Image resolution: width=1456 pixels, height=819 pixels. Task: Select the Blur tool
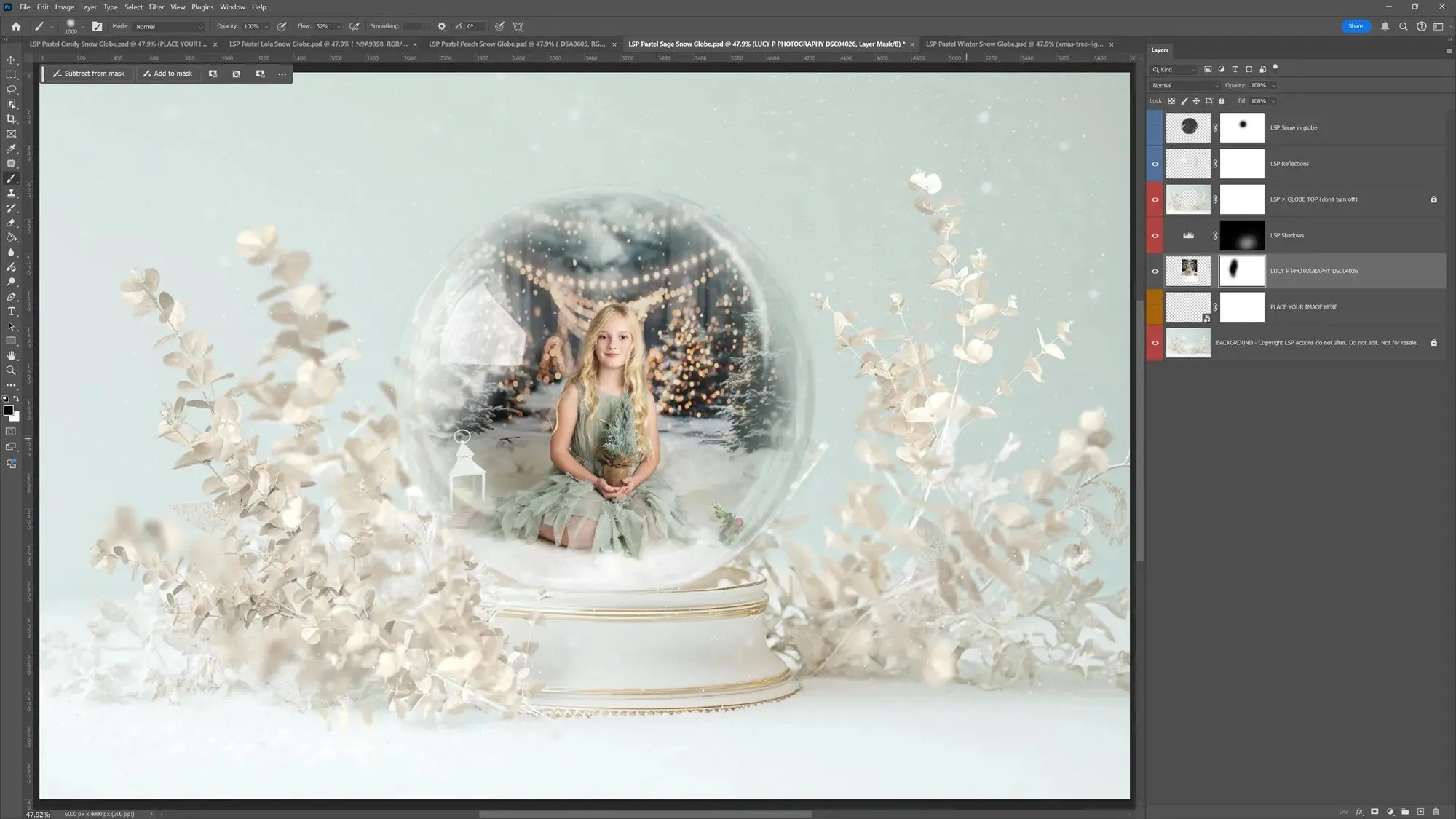[11, 253]
